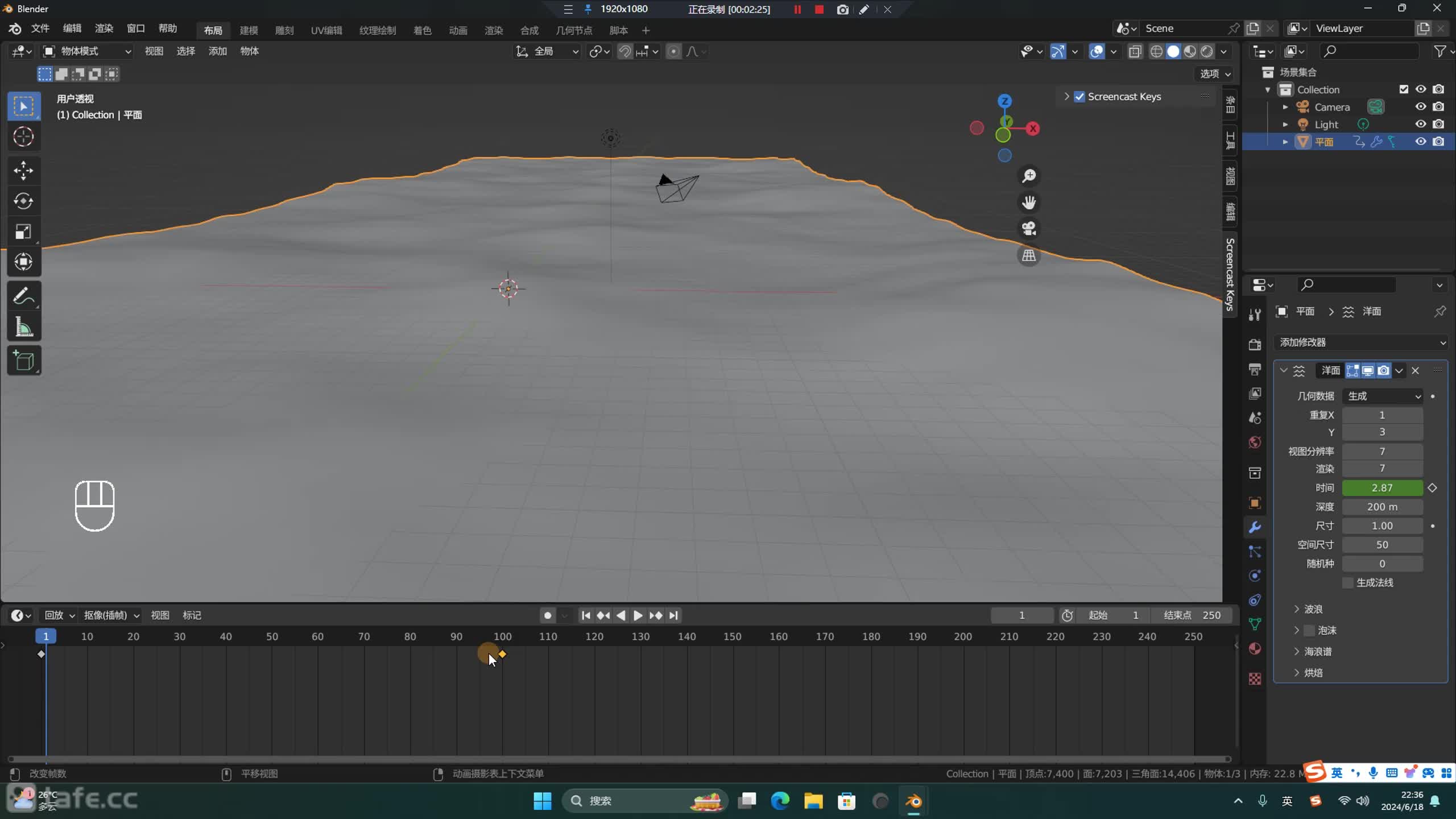Open the Texture properties checker icon
The image size is (1456, 819).
click(1255, 679)
